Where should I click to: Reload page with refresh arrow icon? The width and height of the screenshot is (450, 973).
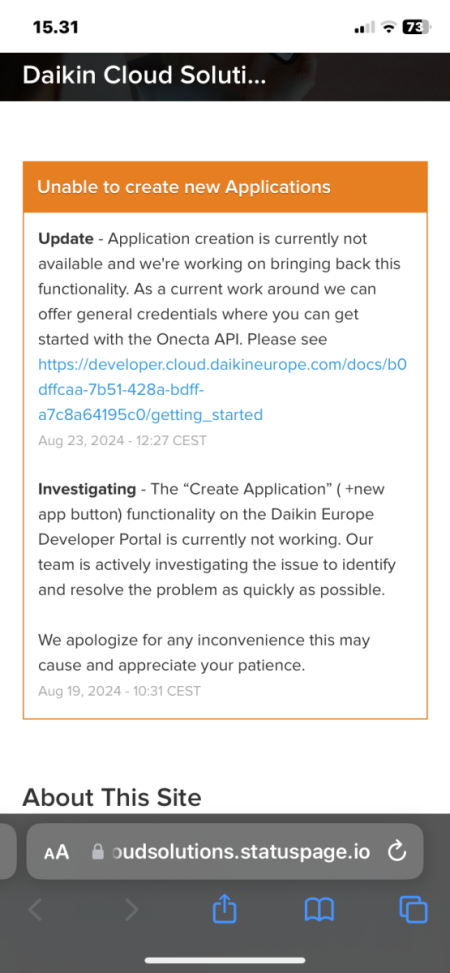[x=396, y=852]
